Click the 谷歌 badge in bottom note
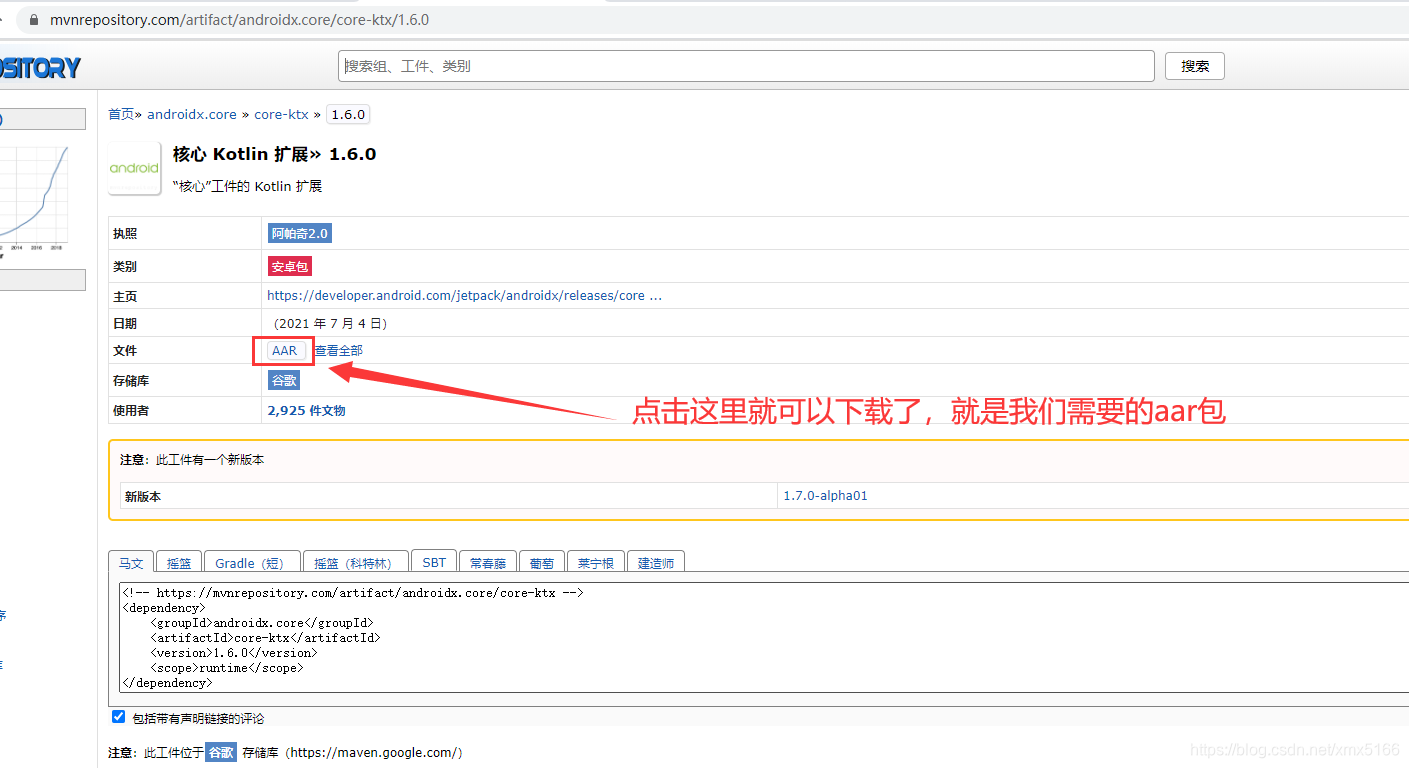 [x=221, y=752]
